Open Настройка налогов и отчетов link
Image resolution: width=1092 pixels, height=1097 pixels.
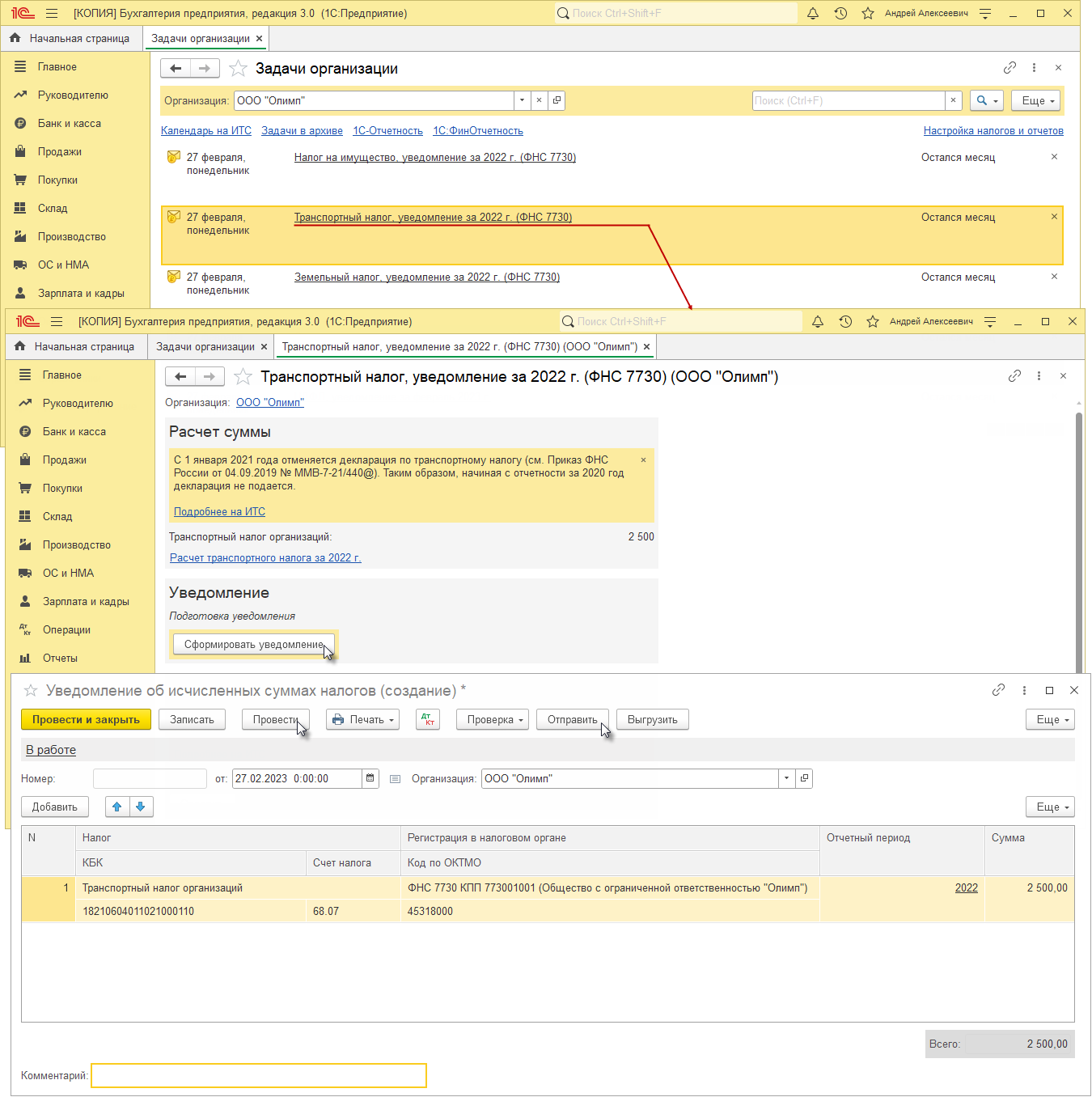coord(993,130)
